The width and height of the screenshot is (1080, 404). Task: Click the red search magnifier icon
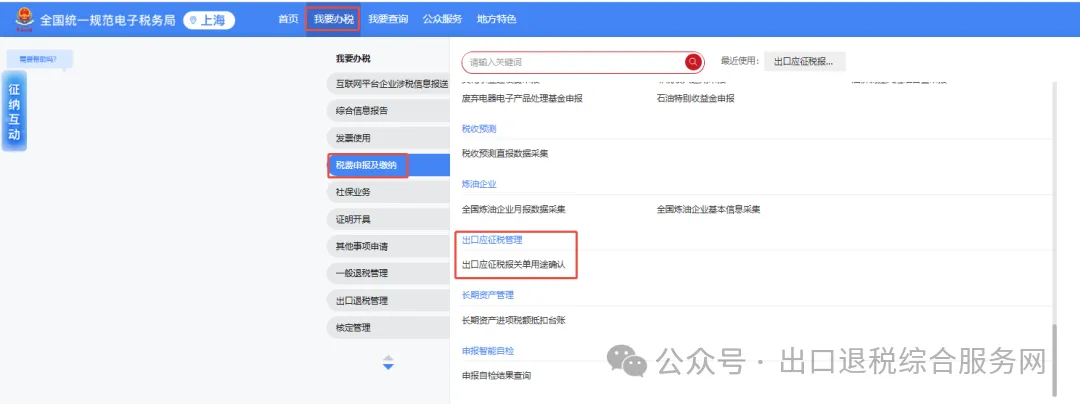[x=692, y=62]
